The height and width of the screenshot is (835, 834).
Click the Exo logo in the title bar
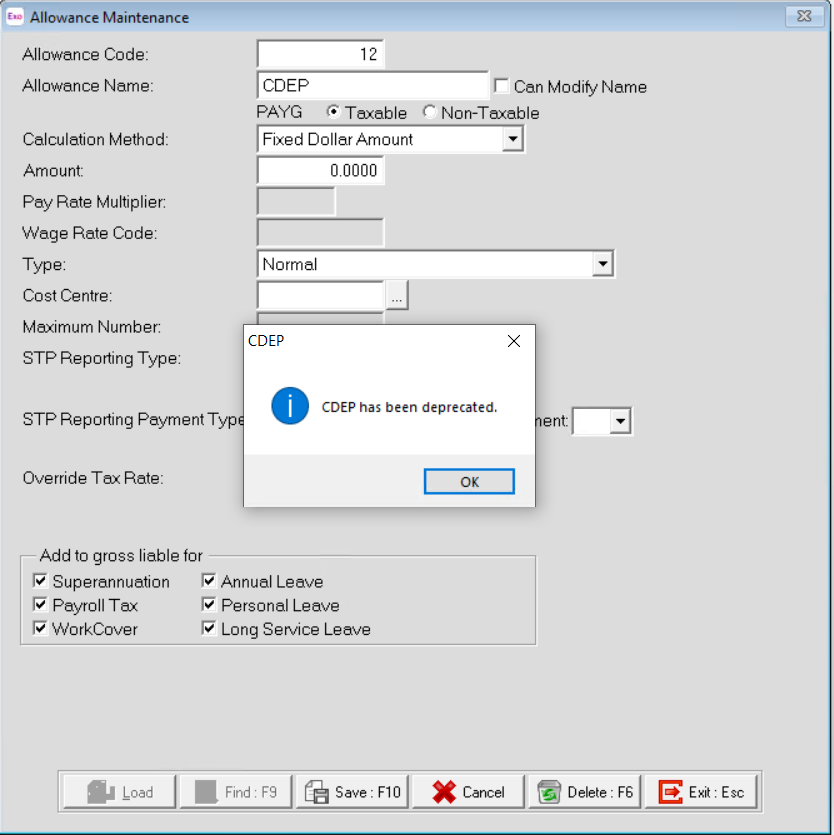coord(17,17)
